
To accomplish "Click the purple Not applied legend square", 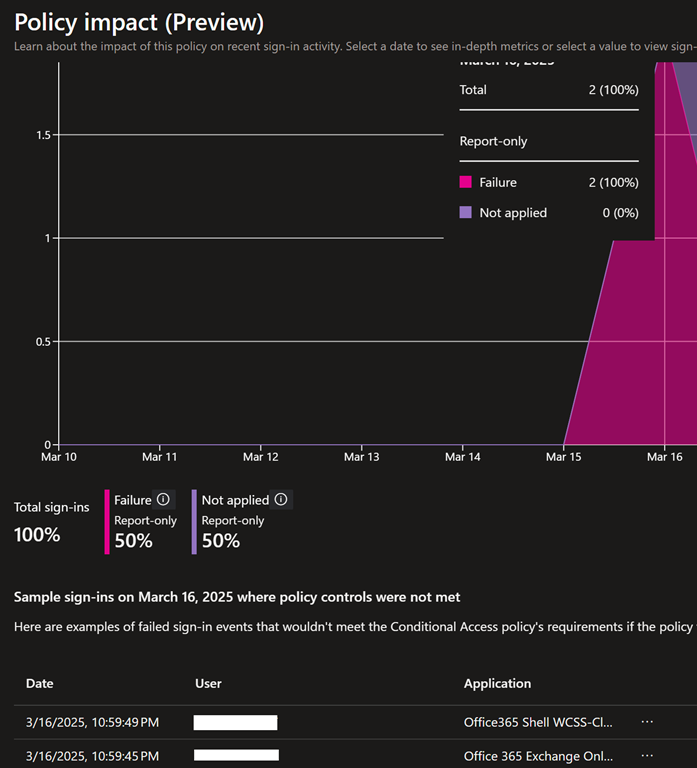I will [x=465, y=213].
